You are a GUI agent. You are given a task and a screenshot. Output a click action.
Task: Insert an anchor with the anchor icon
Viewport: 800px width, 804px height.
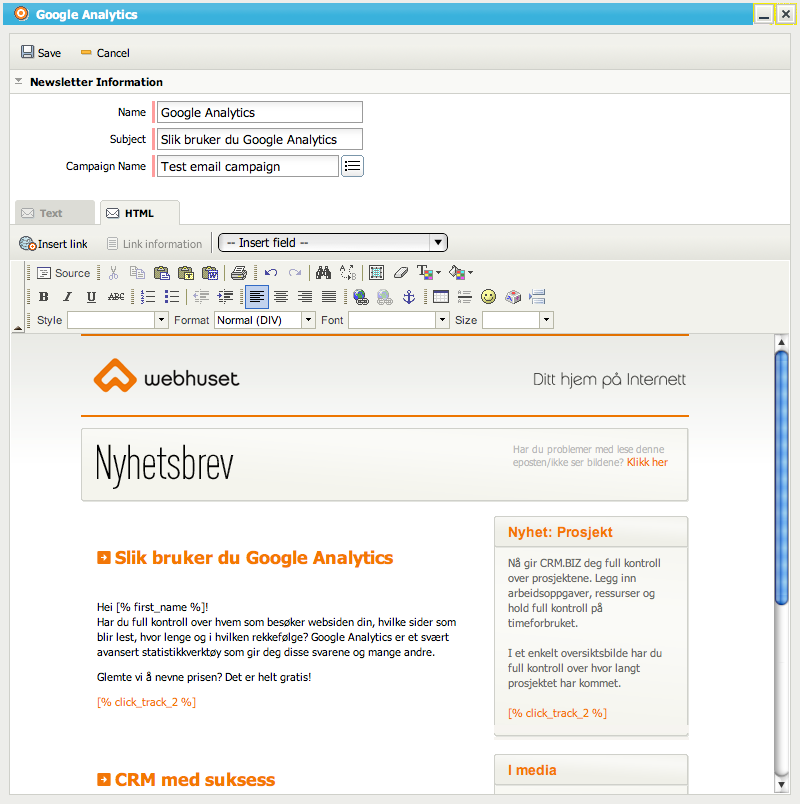click(409, 297)
